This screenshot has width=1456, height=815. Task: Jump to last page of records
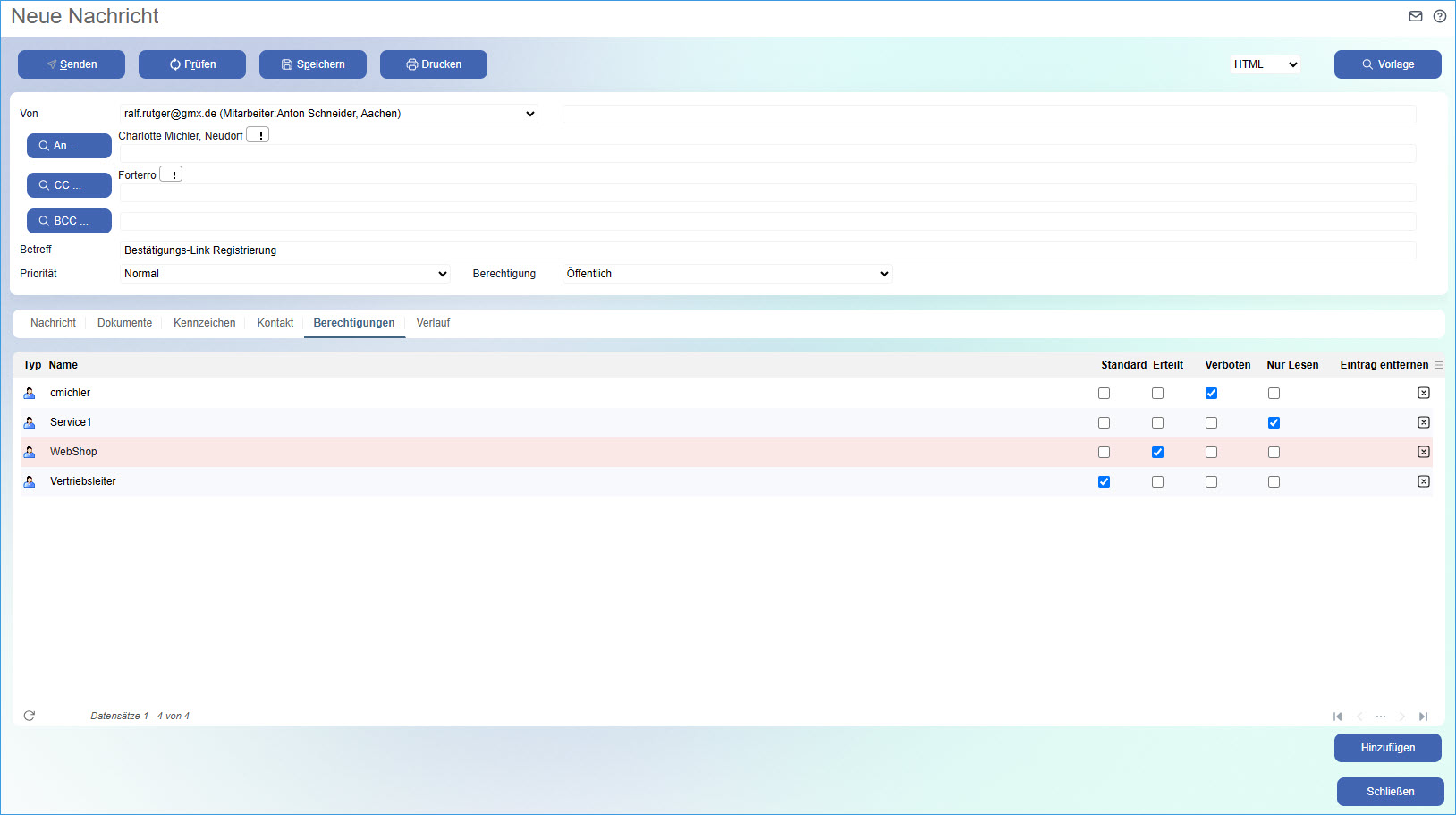pyautogui.click(x=1423, y=717)
